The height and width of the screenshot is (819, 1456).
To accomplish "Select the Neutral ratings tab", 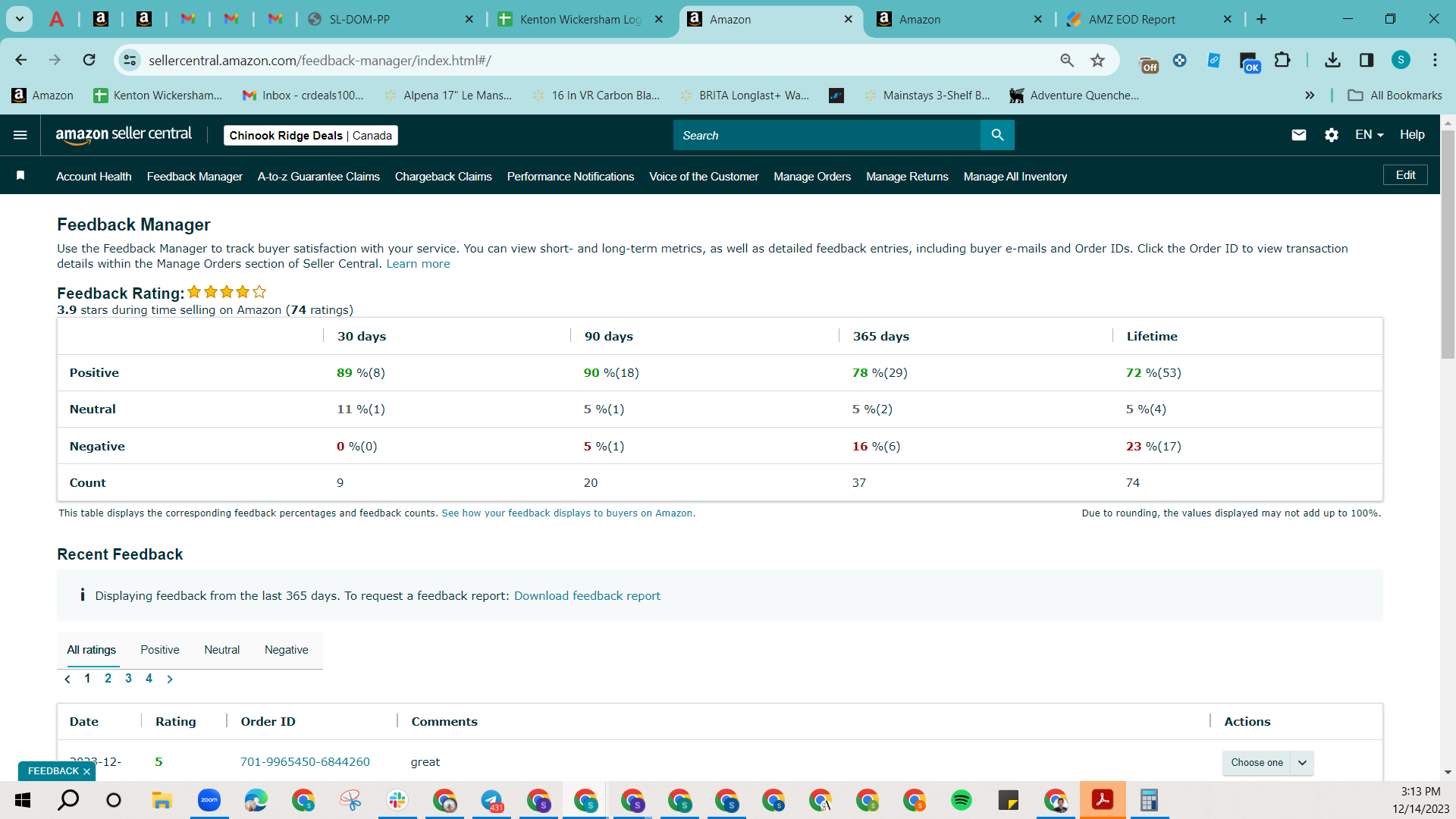I will point(221,650).
